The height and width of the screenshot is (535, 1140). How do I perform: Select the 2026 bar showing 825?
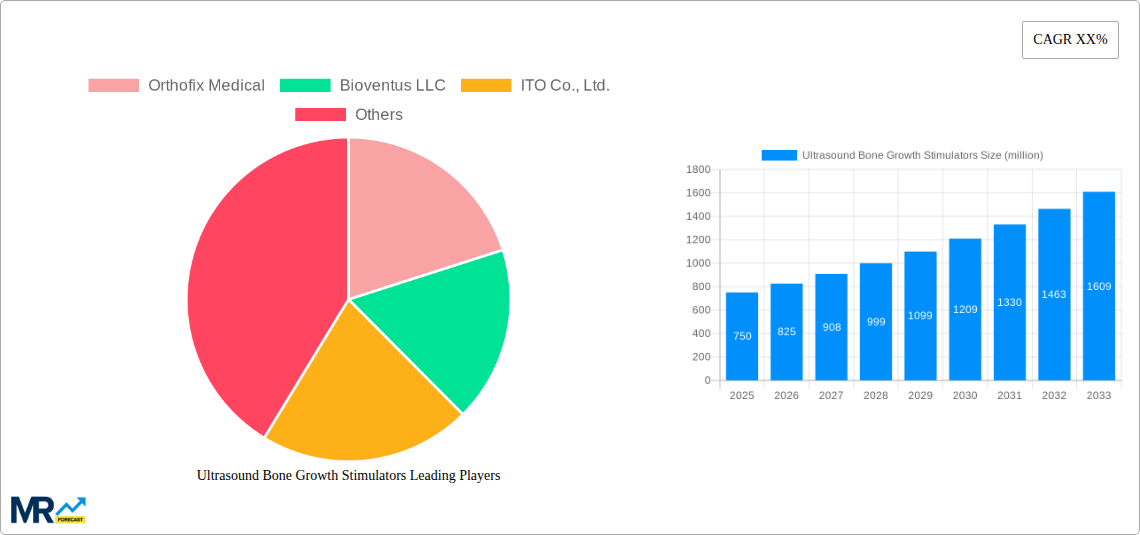click(787, 331)
